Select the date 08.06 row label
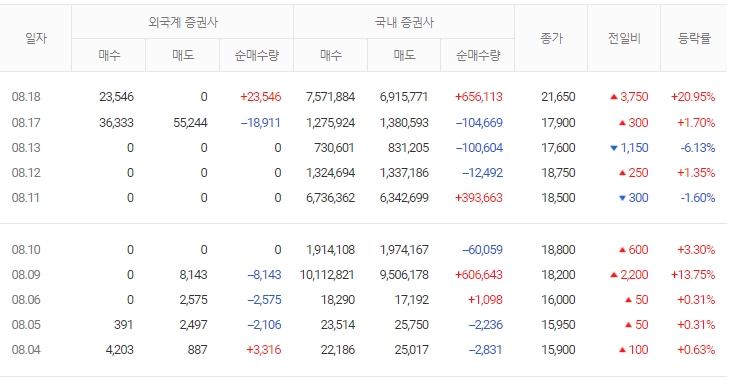734x380 pixels. tap(26, 300)
